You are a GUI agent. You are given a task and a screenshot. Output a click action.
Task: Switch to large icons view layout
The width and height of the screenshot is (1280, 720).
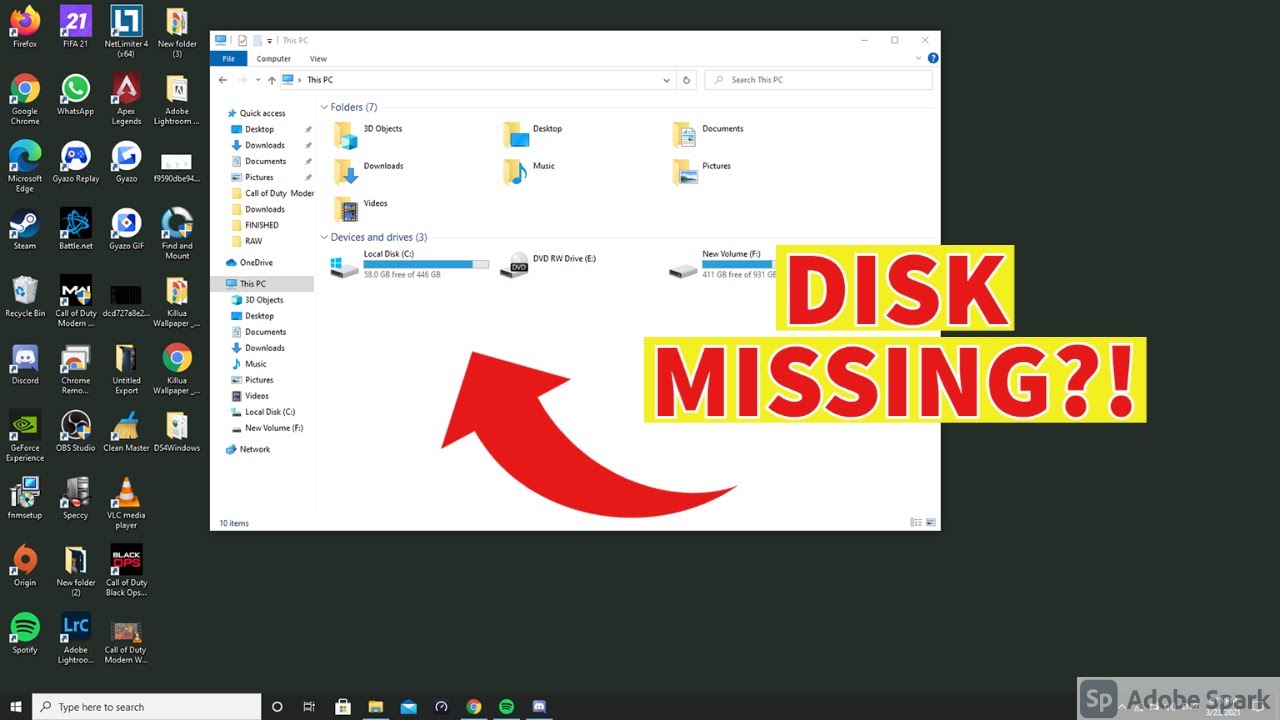(x=931, y=523)
